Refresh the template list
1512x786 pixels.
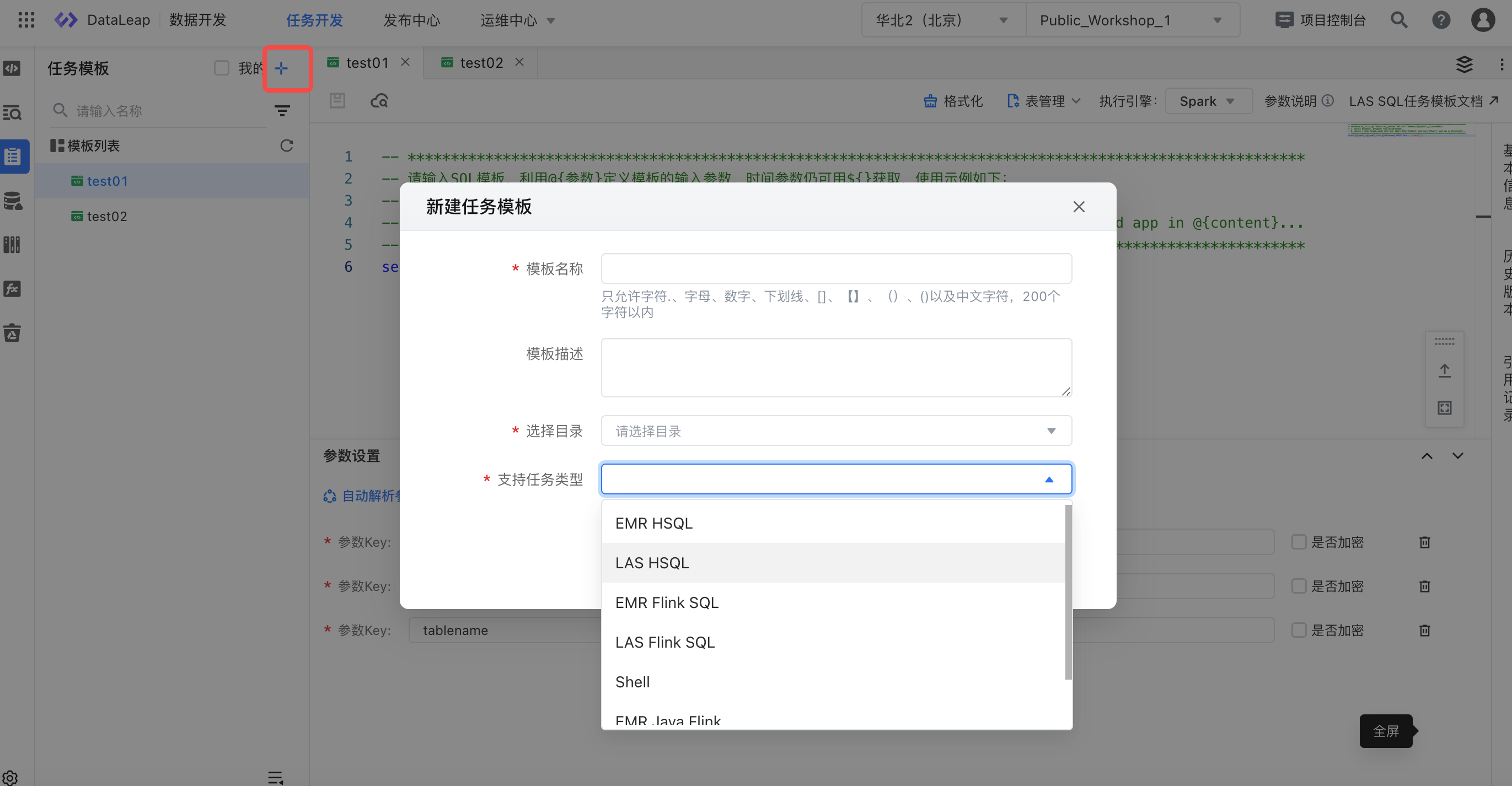pos(286,146)
